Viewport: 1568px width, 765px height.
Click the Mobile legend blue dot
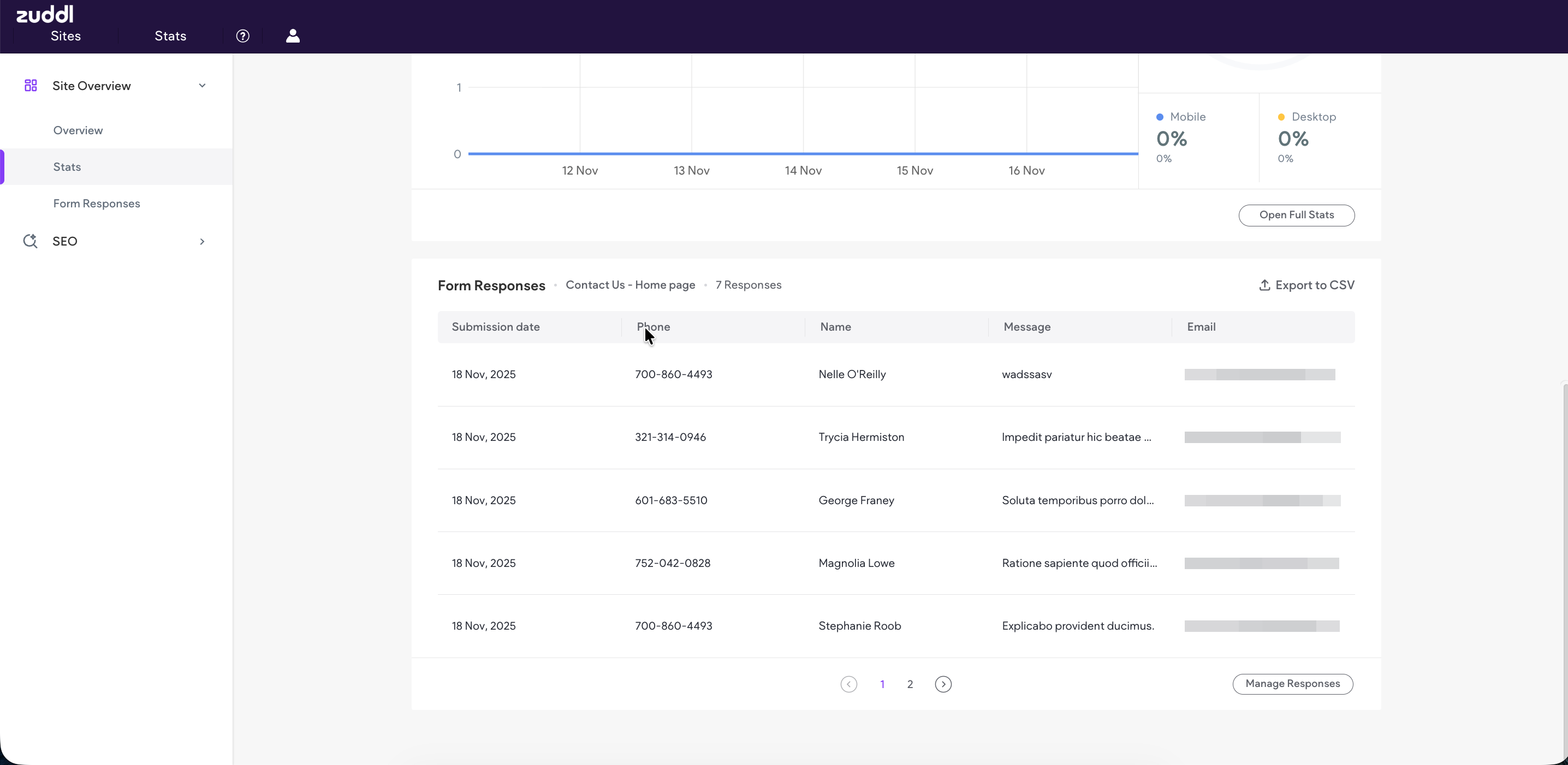coord(1160,117)
